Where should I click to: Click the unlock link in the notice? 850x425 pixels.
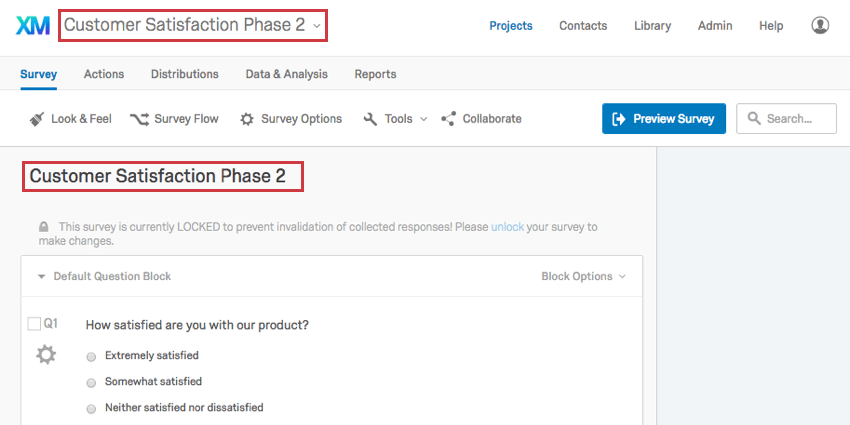click(507, 227)
